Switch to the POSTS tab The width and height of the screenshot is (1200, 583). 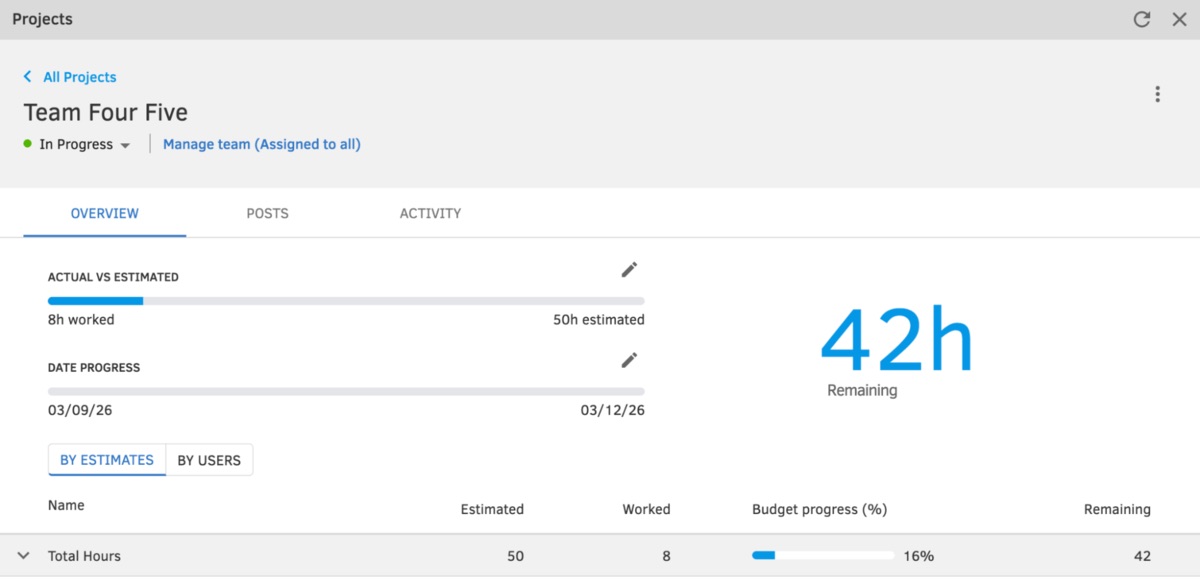click(x=267, y=213)
